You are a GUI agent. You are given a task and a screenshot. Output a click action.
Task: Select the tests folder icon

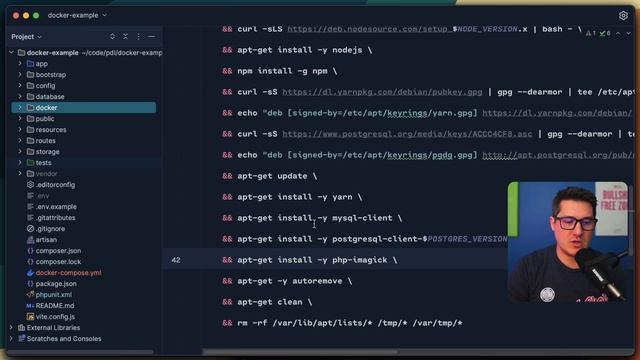point(30,163)
